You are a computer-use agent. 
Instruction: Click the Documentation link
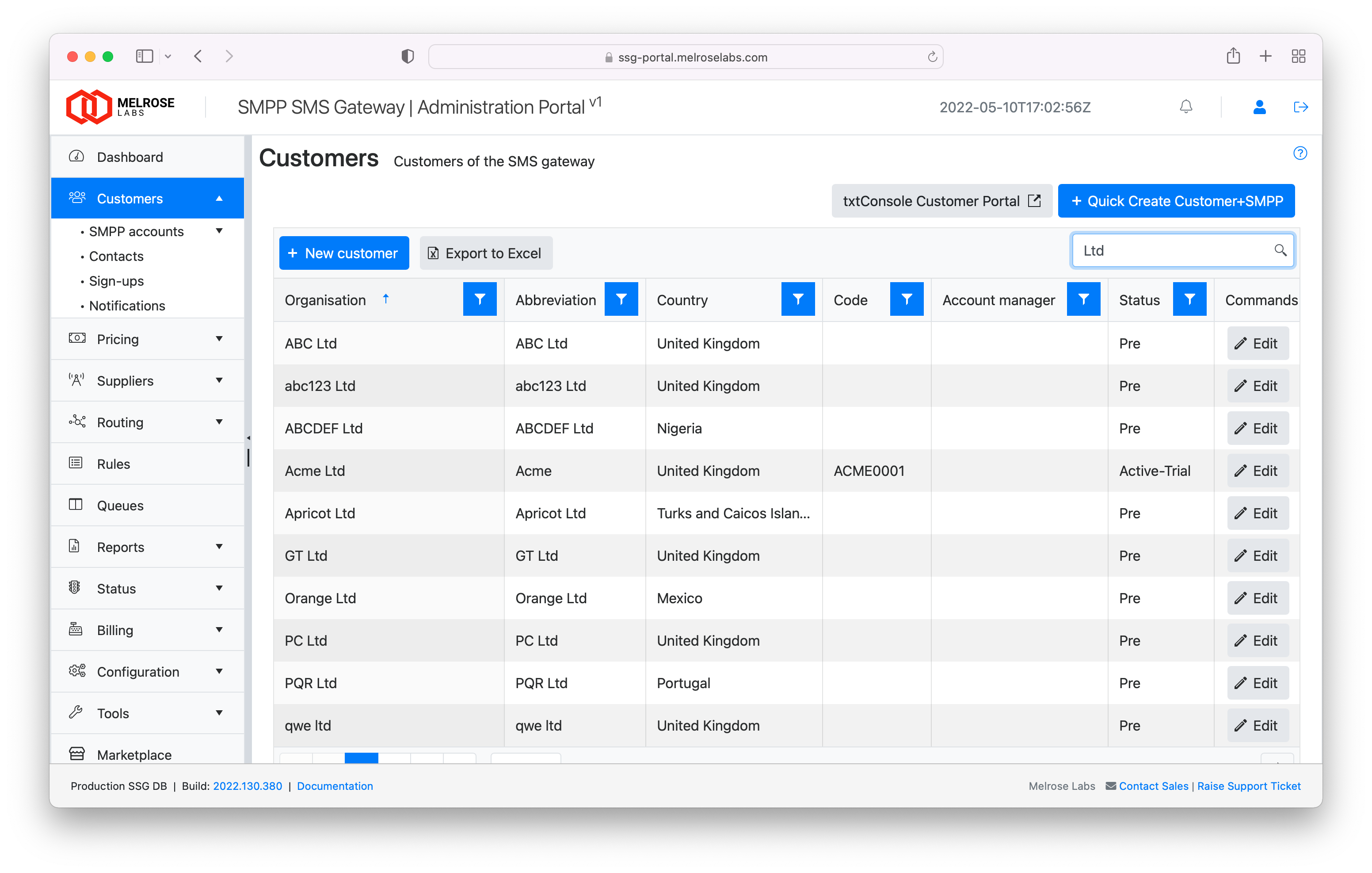pos(335,786)
